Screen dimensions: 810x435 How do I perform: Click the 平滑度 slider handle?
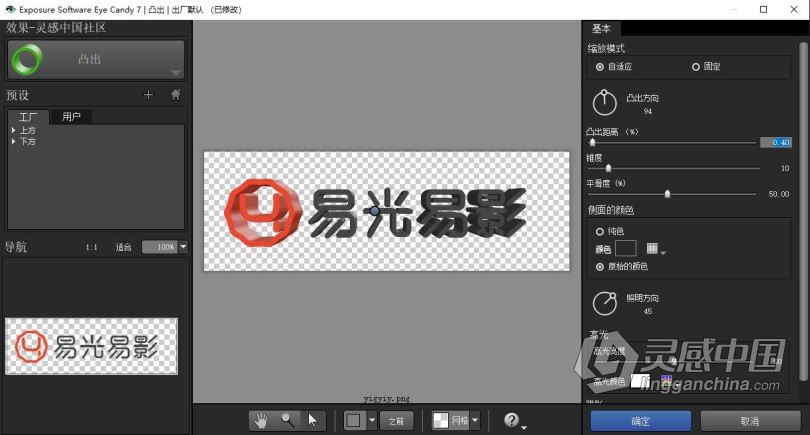coord(667,194)
